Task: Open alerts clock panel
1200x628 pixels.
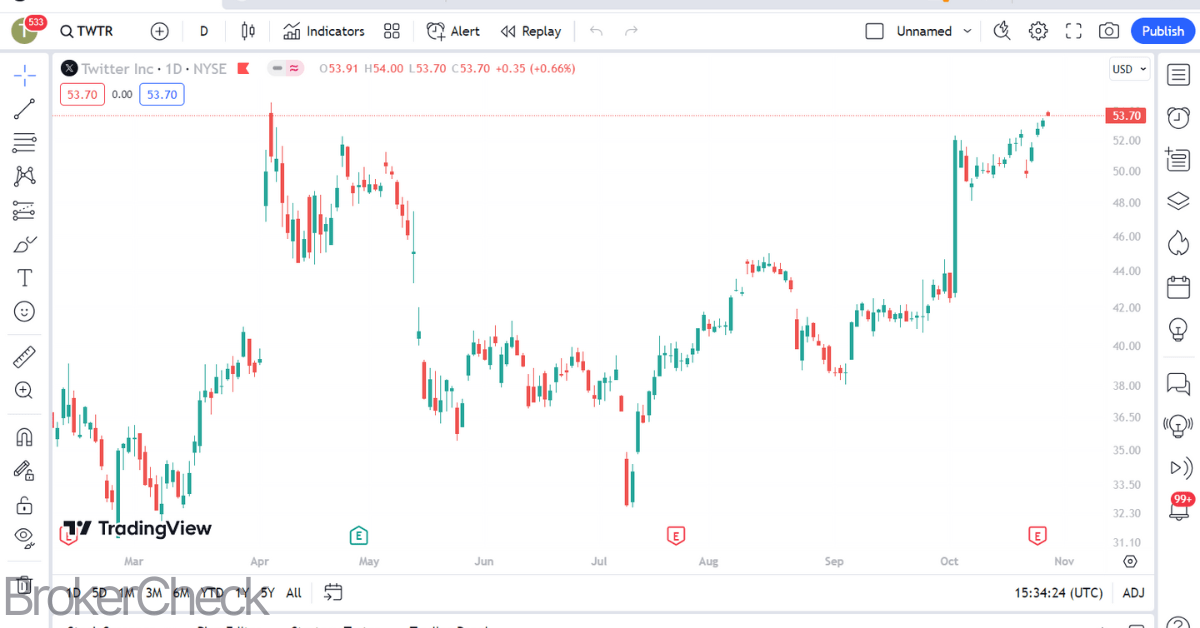Action: [x=1178, y=116]
